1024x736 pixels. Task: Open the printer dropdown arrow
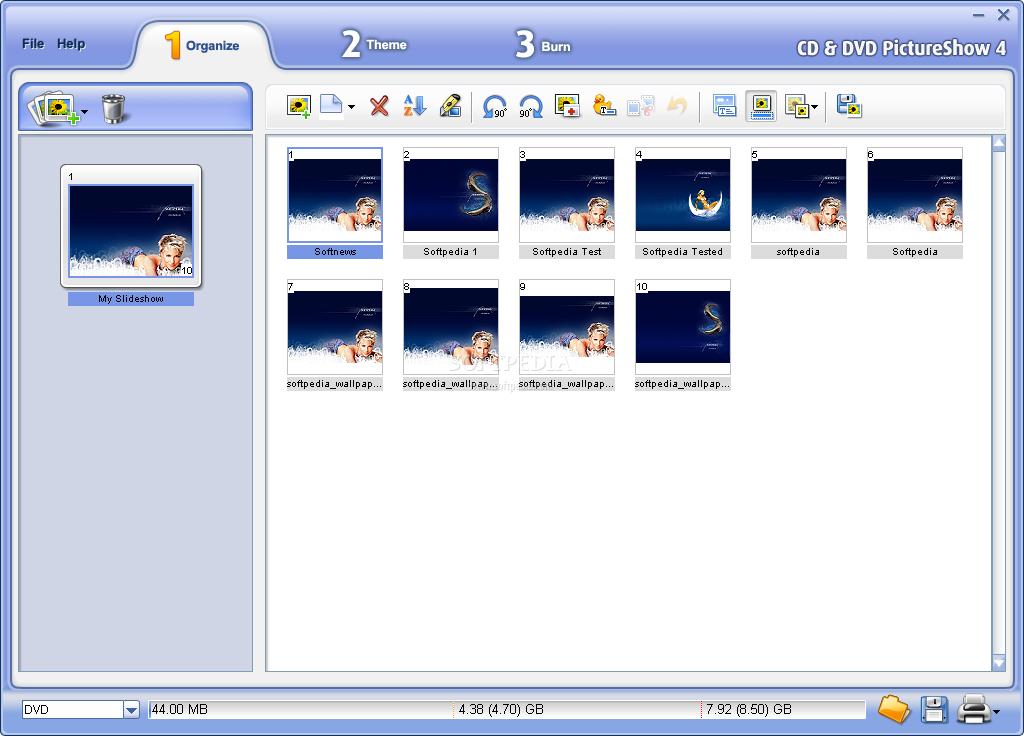[x=996, y=712]
